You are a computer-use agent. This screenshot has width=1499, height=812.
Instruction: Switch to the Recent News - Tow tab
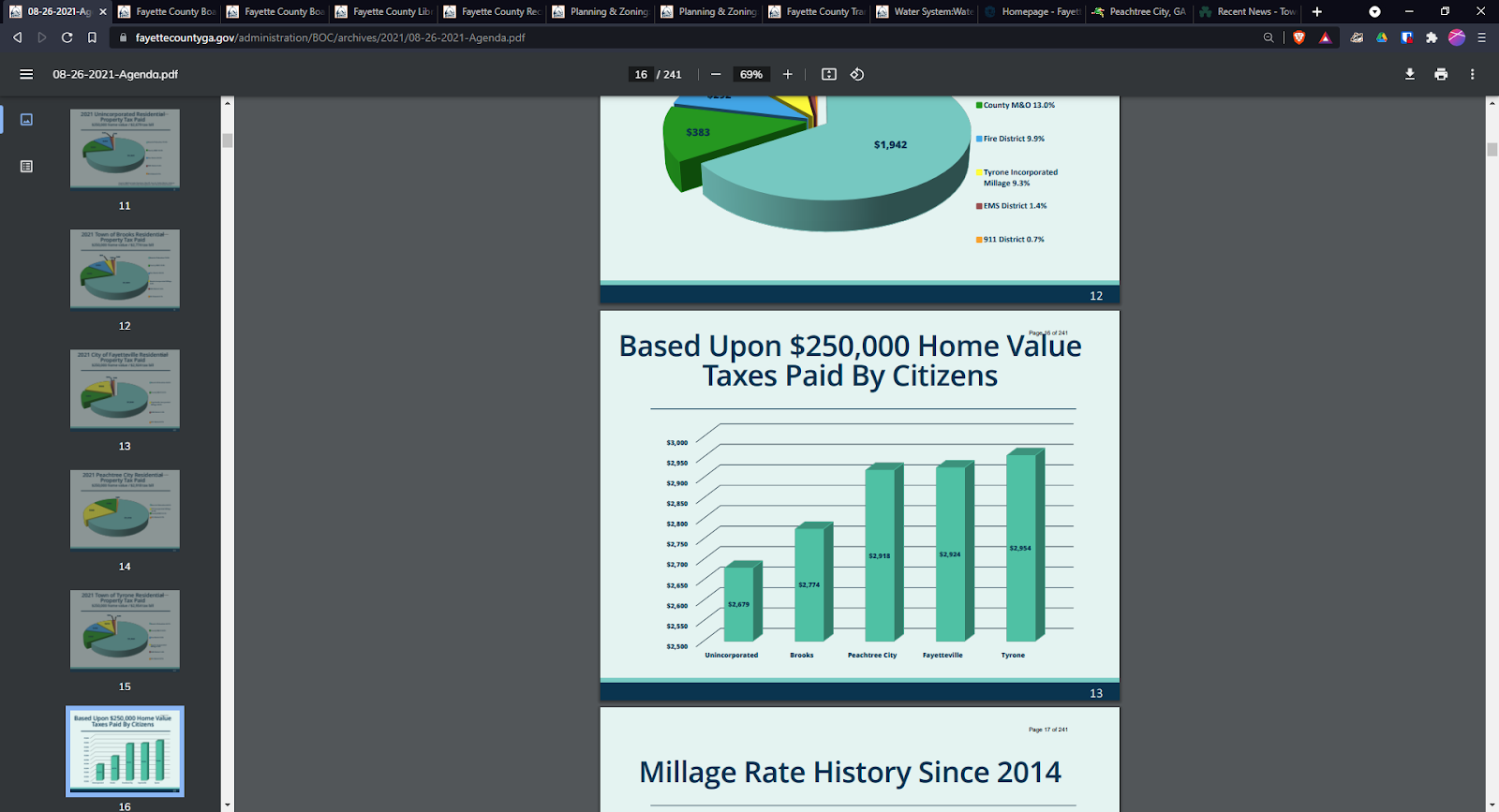point(1248,11)
